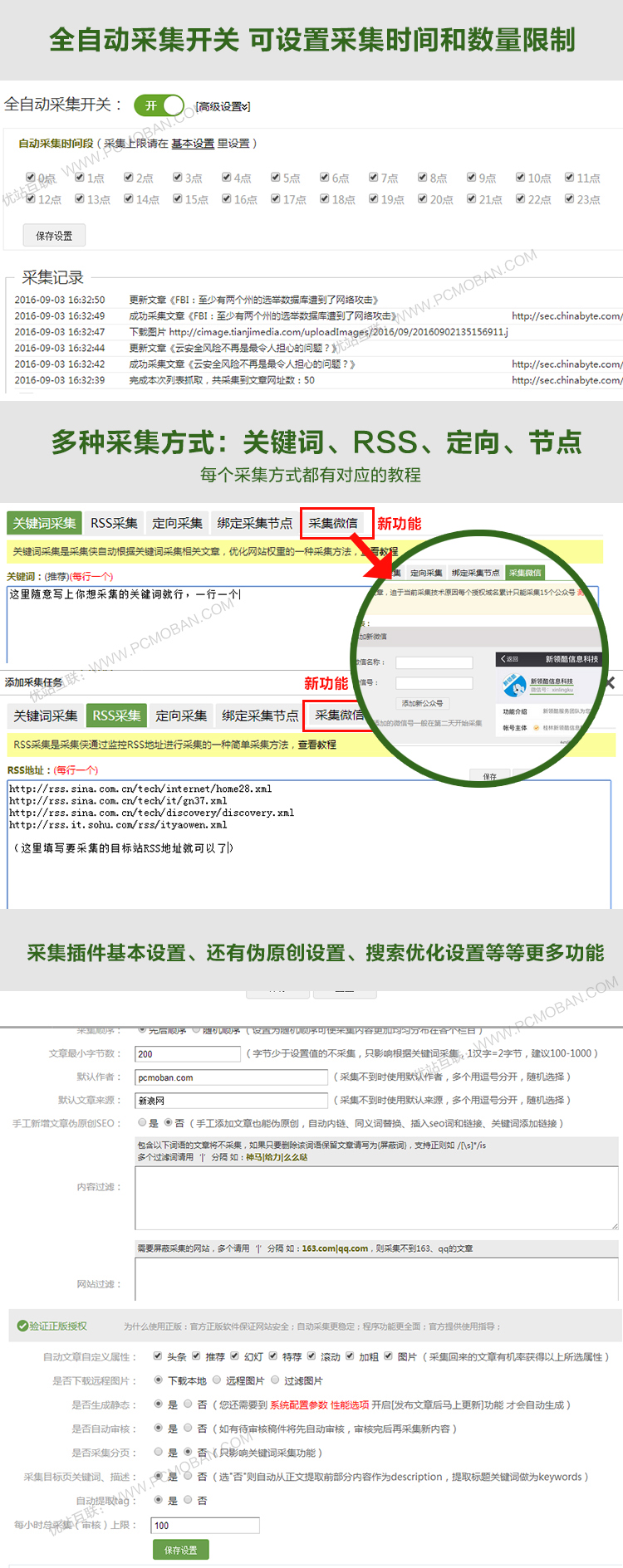Viewport: 623px width, 1568px height.
Task: Toggle the 推荐 attribute checkbox
Action: 196,1356
